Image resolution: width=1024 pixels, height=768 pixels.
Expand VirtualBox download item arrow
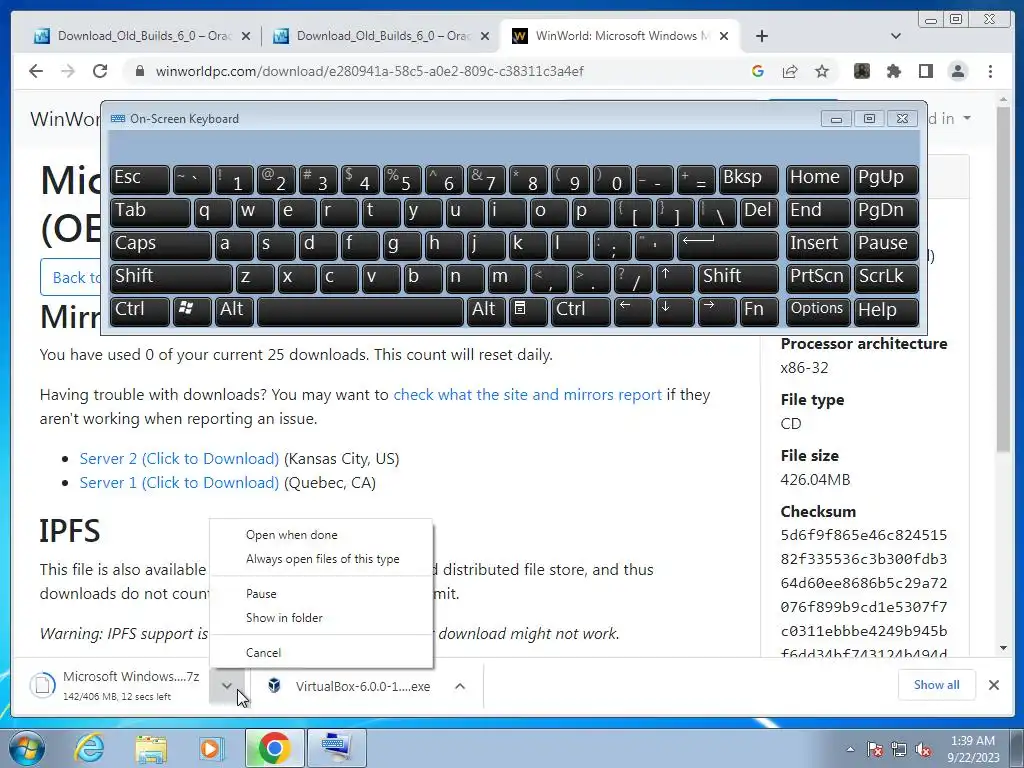point(460,686)
